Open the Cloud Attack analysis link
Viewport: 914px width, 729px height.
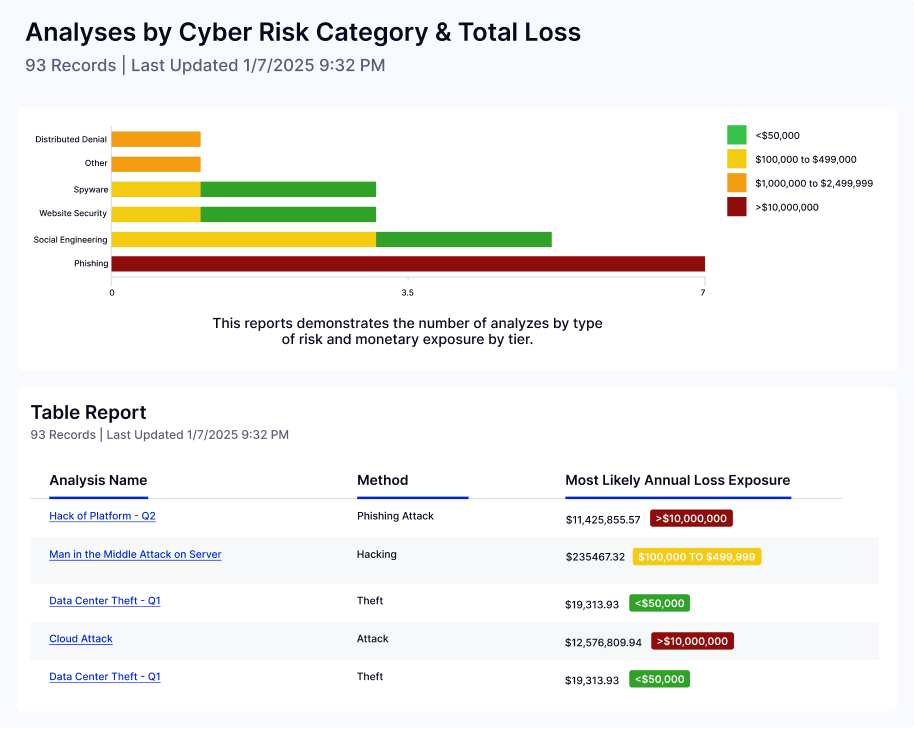[x=80, y=639]
